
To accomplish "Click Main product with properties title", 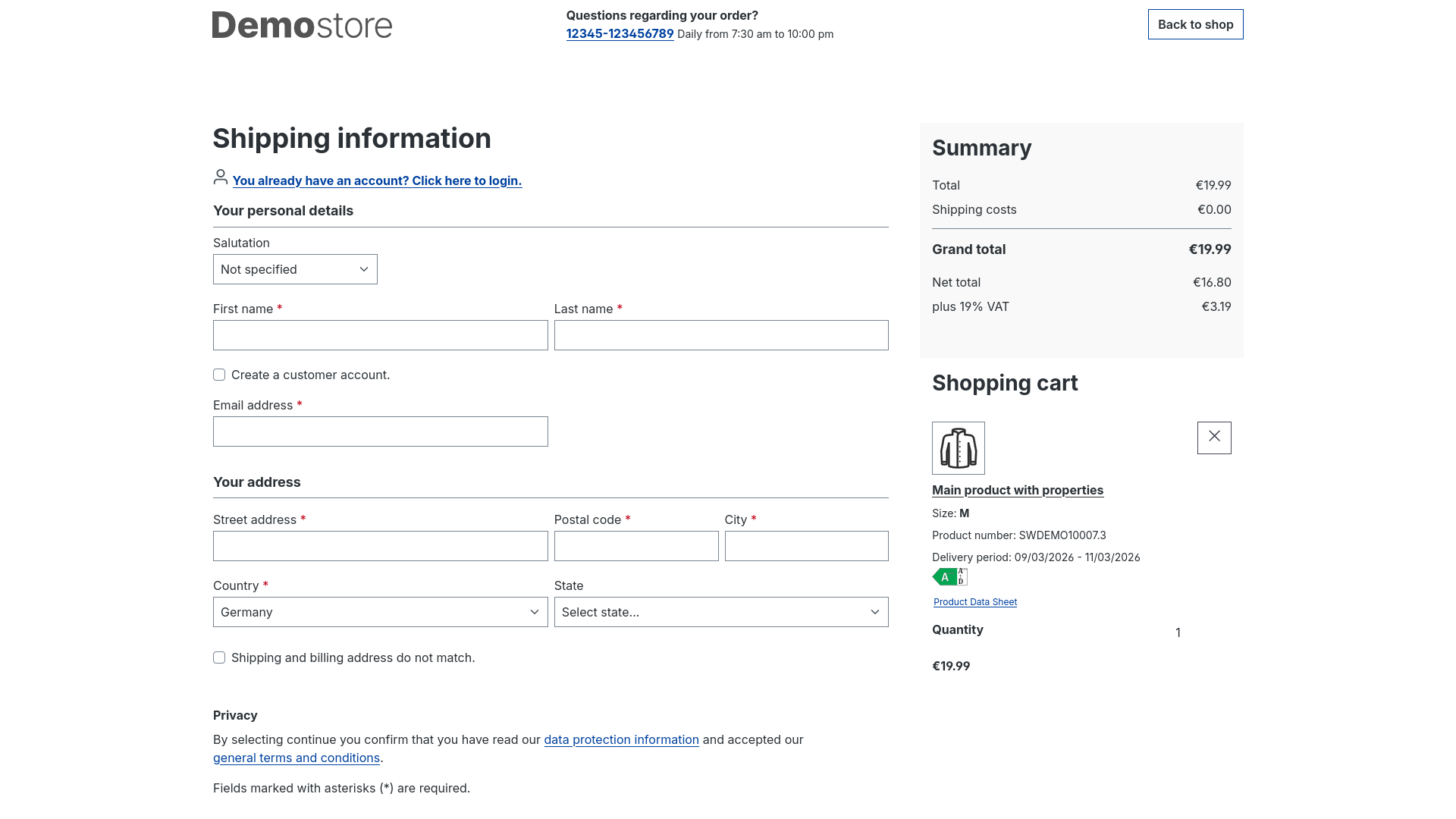I will pyautogui.click(x=1017, y=490).
